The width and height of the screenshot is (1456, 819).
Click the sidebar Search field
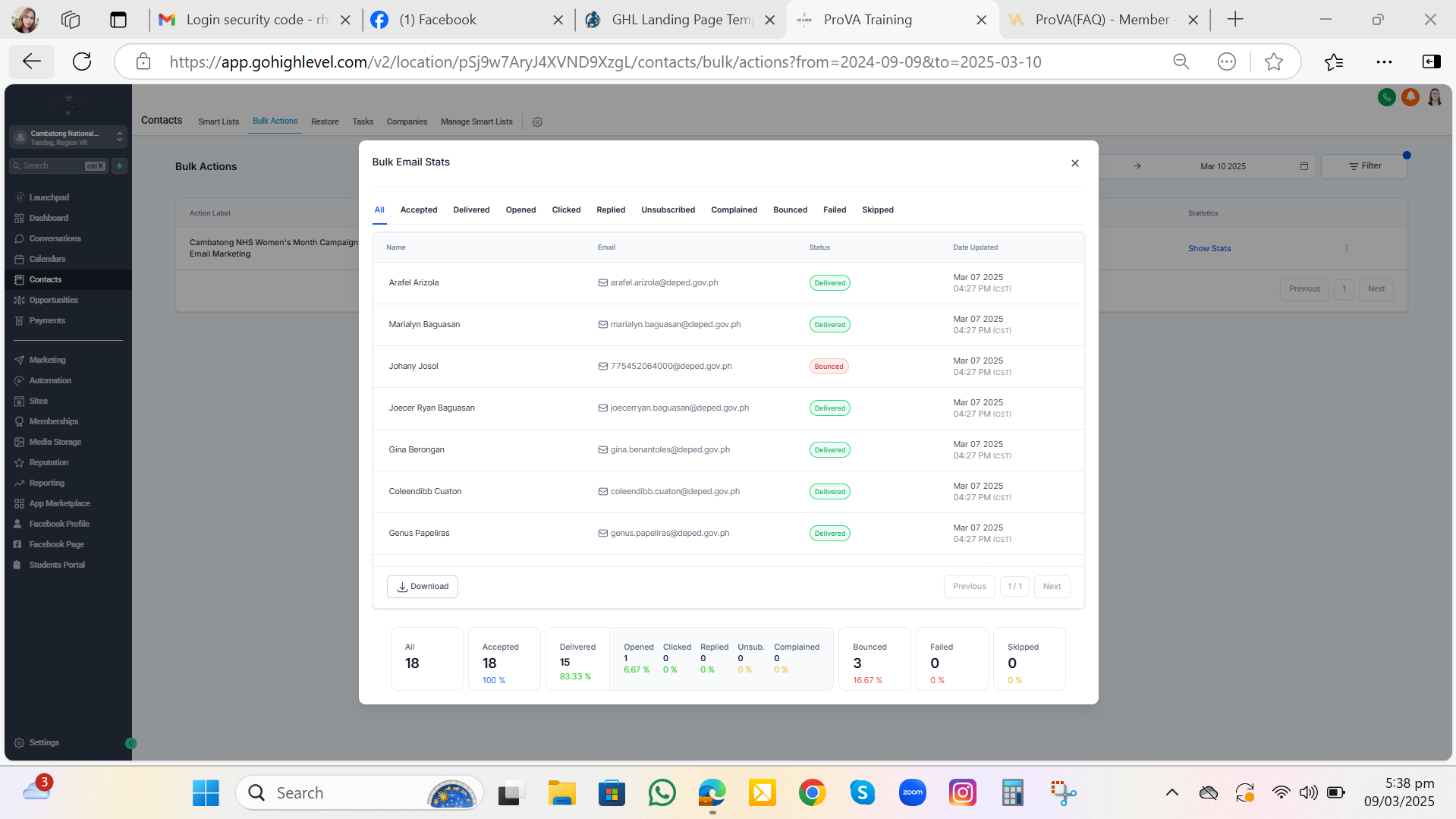58,165
